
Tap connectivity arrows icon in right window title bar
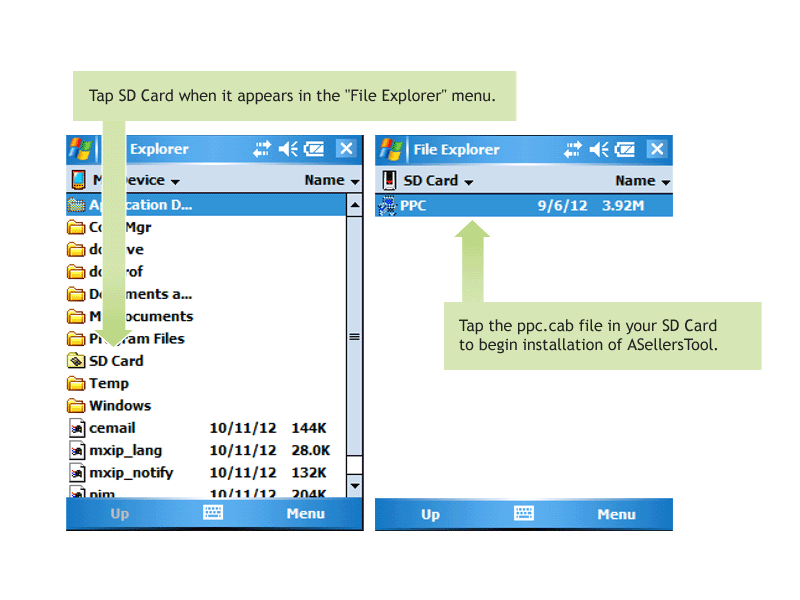click(572, 149)
